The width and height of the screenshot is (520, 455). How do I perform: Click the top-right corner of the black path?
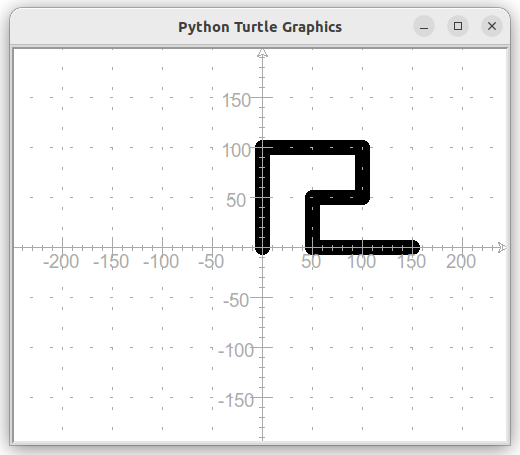[362, 147]
